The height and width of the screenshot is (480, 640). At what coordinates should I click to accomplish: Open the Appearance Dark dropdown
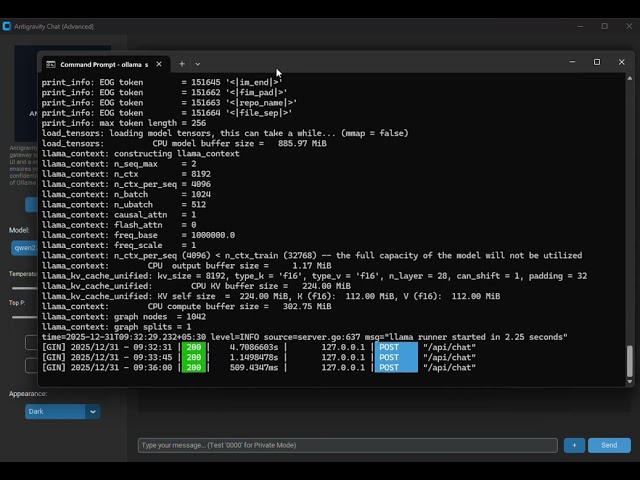click(62, 411)
